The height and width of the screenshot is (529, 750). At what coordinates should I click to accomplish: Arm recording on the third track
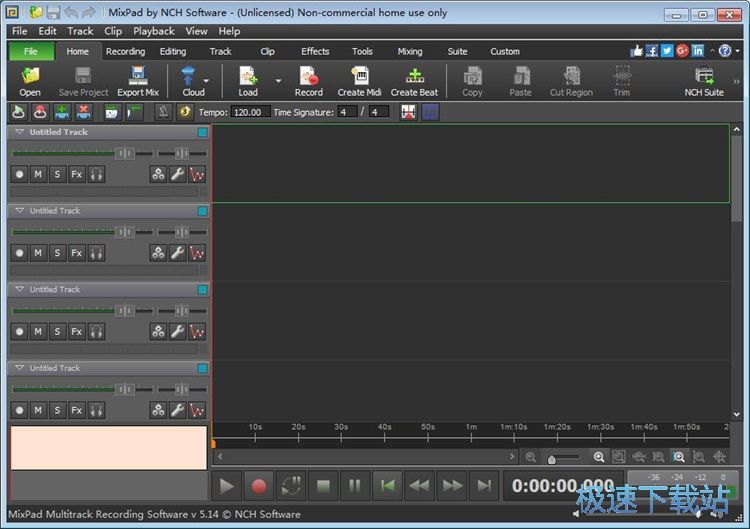(19, 332)
